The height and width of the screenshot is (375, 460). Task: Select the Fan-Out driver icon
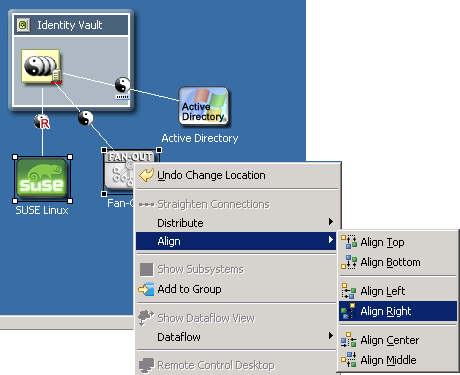120,172
